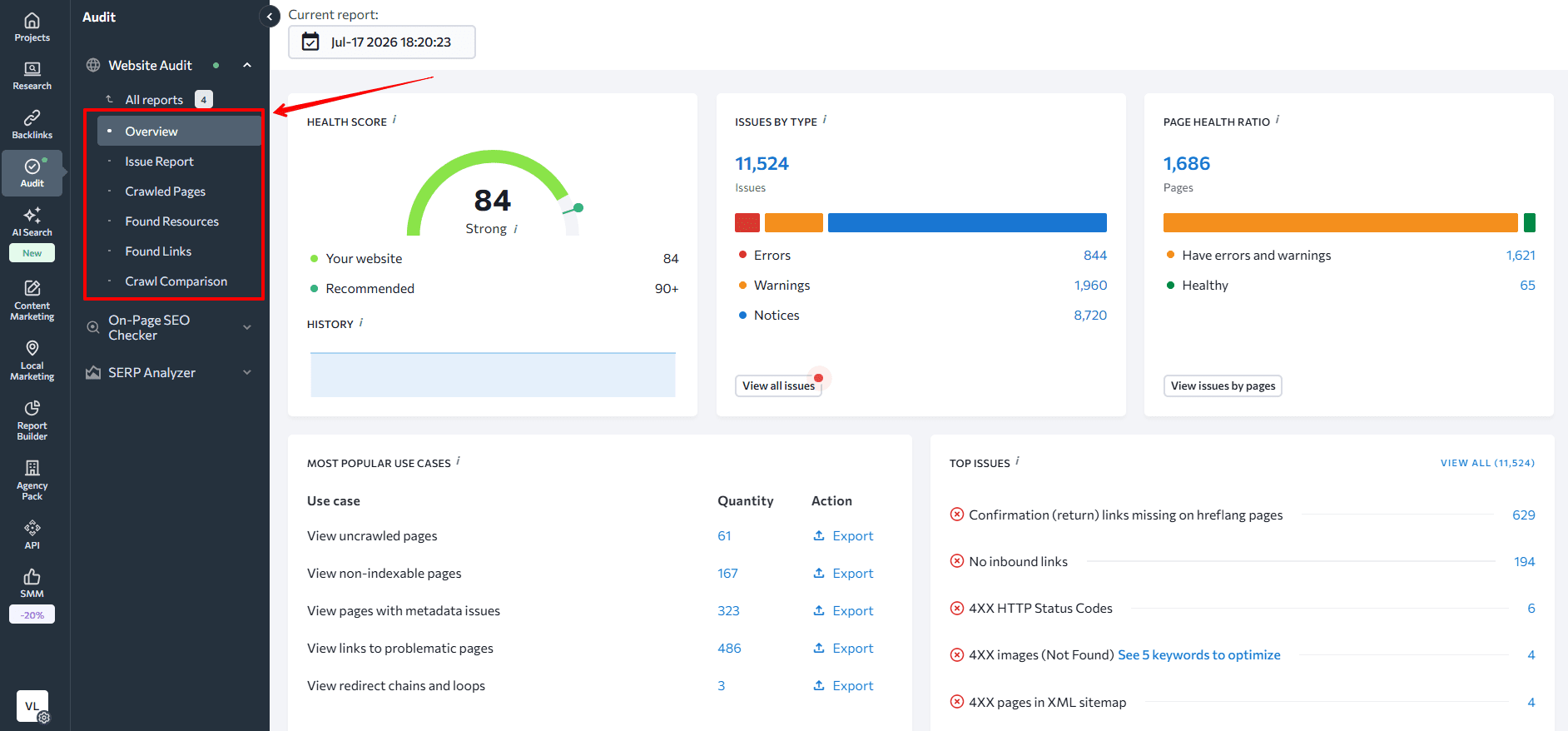The image size is (1568, 731).
Task: Click 4XX pages in XML sitemap issue
Action: (x=1047, y=703)
